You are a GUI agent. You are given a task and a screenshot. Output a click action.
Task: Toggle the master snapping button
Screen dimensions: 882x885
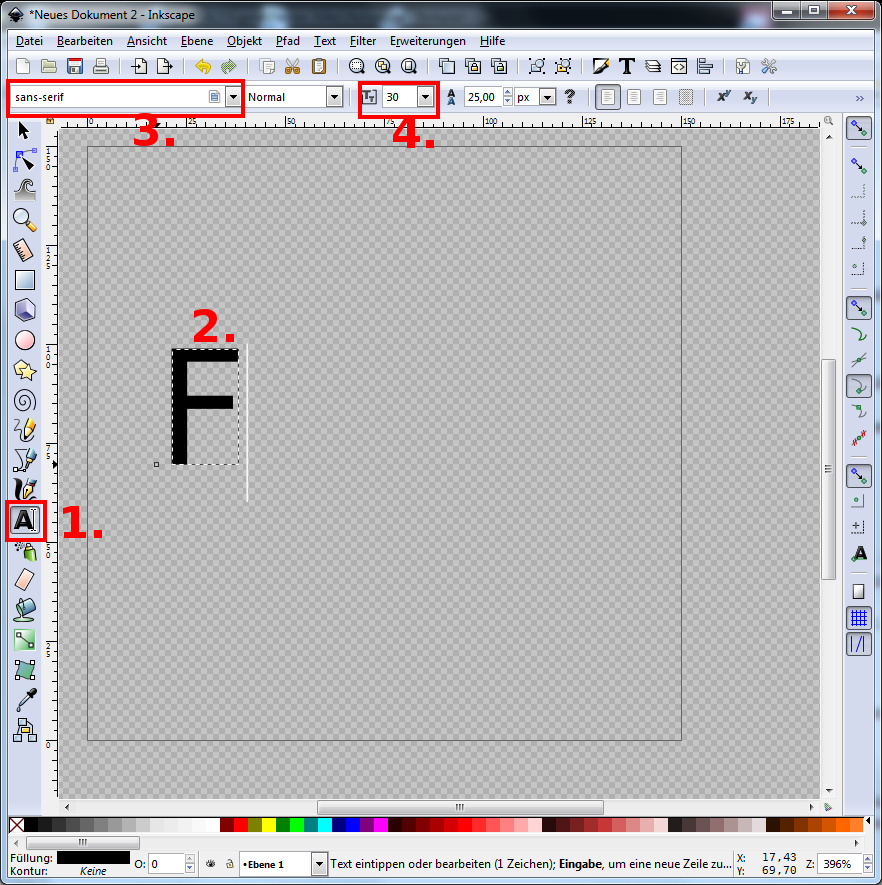point(858,129)
